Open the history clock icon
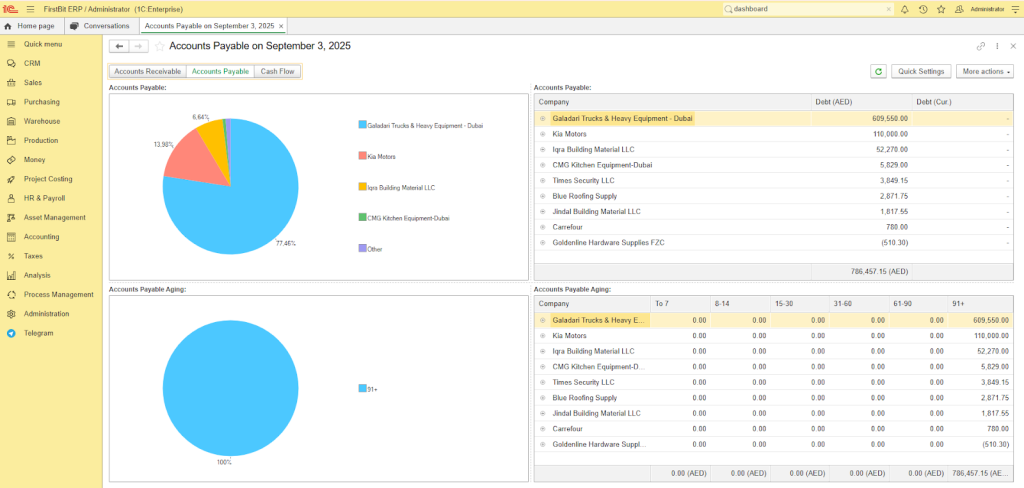Screen dimensions: 1024x488 click(922, 9)
